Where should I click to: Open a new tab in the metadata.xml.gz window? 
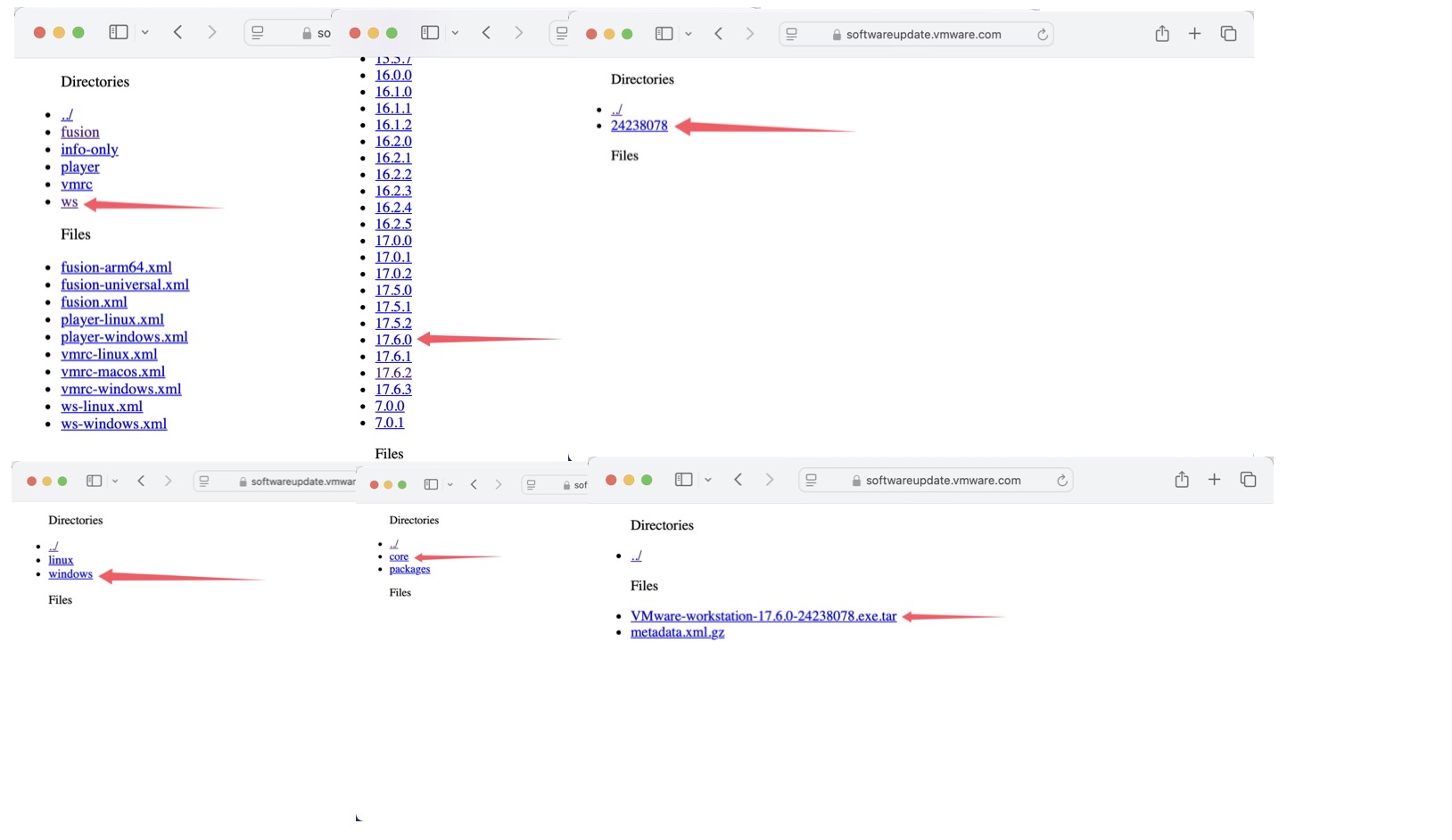coord(1214,480)
